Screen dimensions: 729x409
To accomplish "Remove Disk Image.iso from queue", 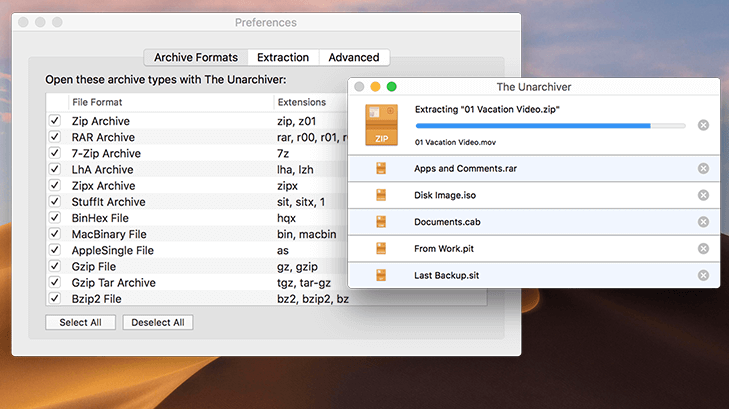I will [x=703, y=195].
